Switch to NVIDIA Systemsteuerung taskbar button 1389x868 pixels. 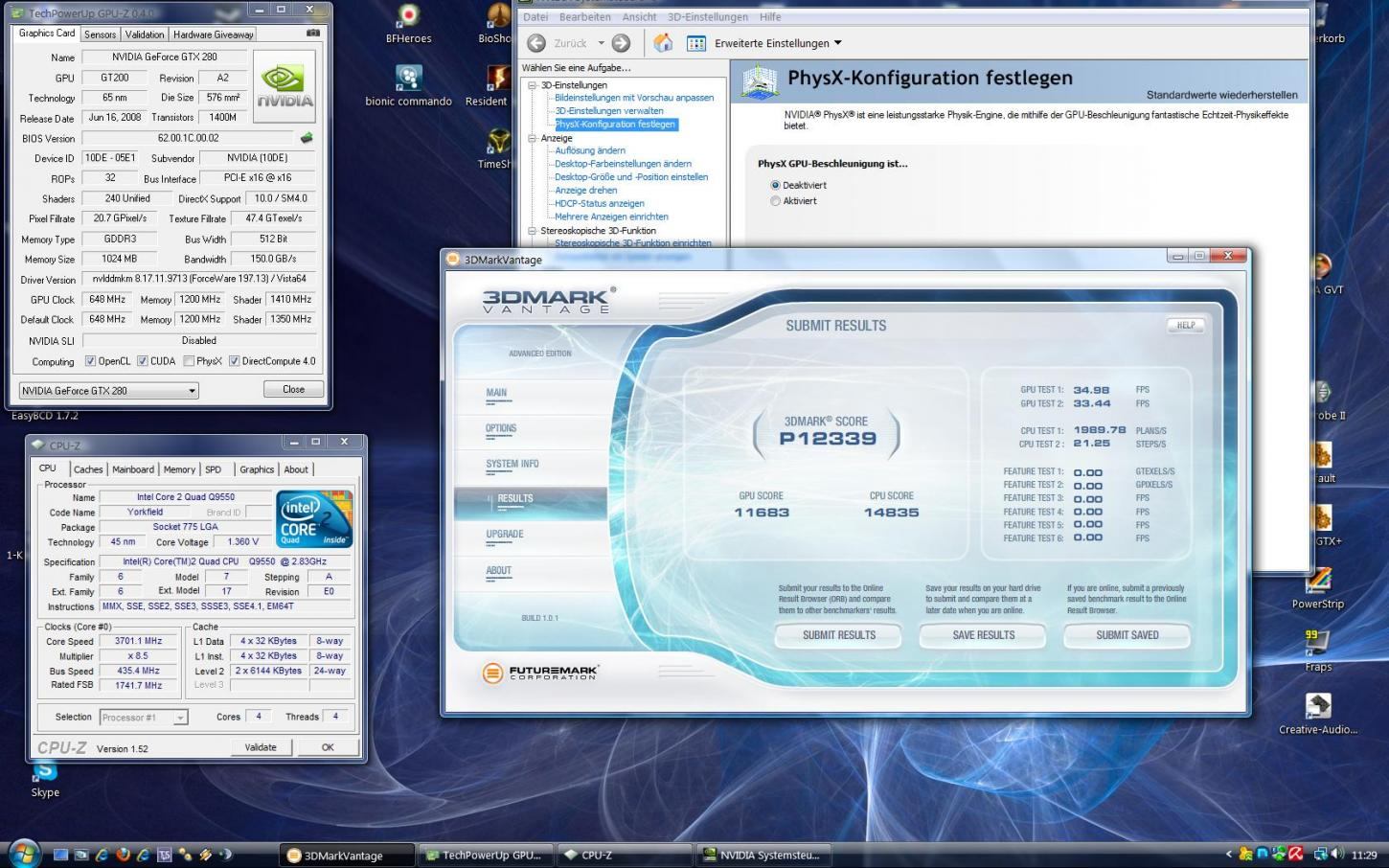tap(762, 855)
